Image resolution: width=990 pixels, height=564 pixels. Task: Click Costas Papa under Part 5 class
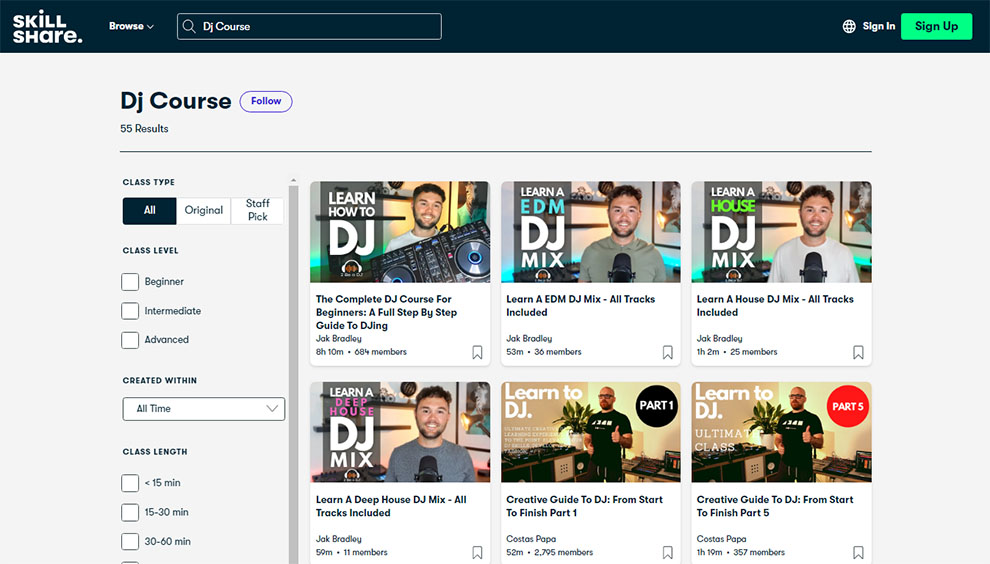click(x=721, y=539)
